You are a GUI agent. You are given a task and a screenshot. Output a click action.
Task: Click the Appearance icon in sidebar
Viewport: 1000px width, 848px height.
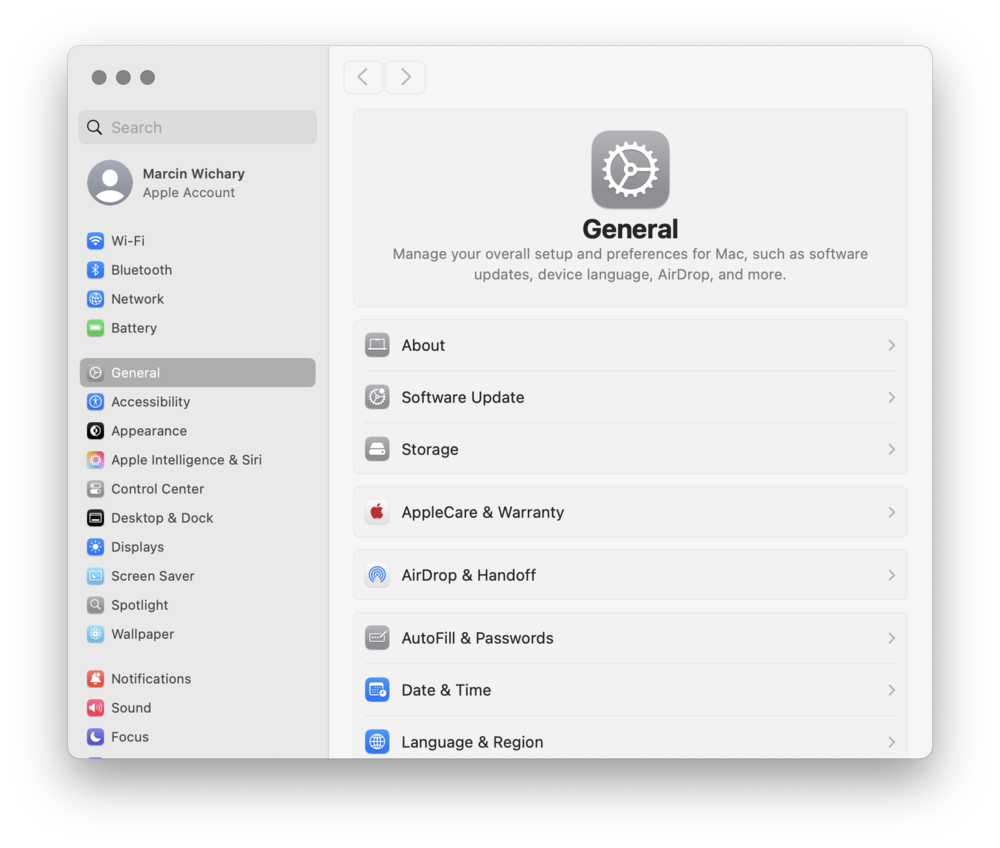click(x=95, y=431)
